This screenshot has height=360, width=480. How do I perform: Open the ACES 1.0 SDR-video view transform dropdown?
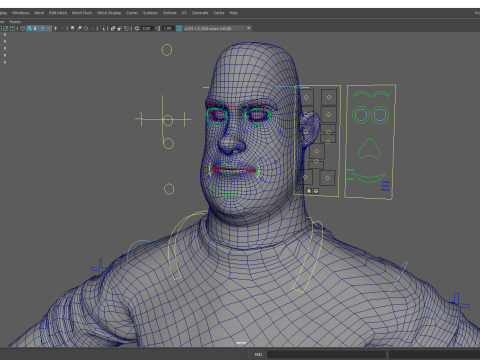pos(217,28)
